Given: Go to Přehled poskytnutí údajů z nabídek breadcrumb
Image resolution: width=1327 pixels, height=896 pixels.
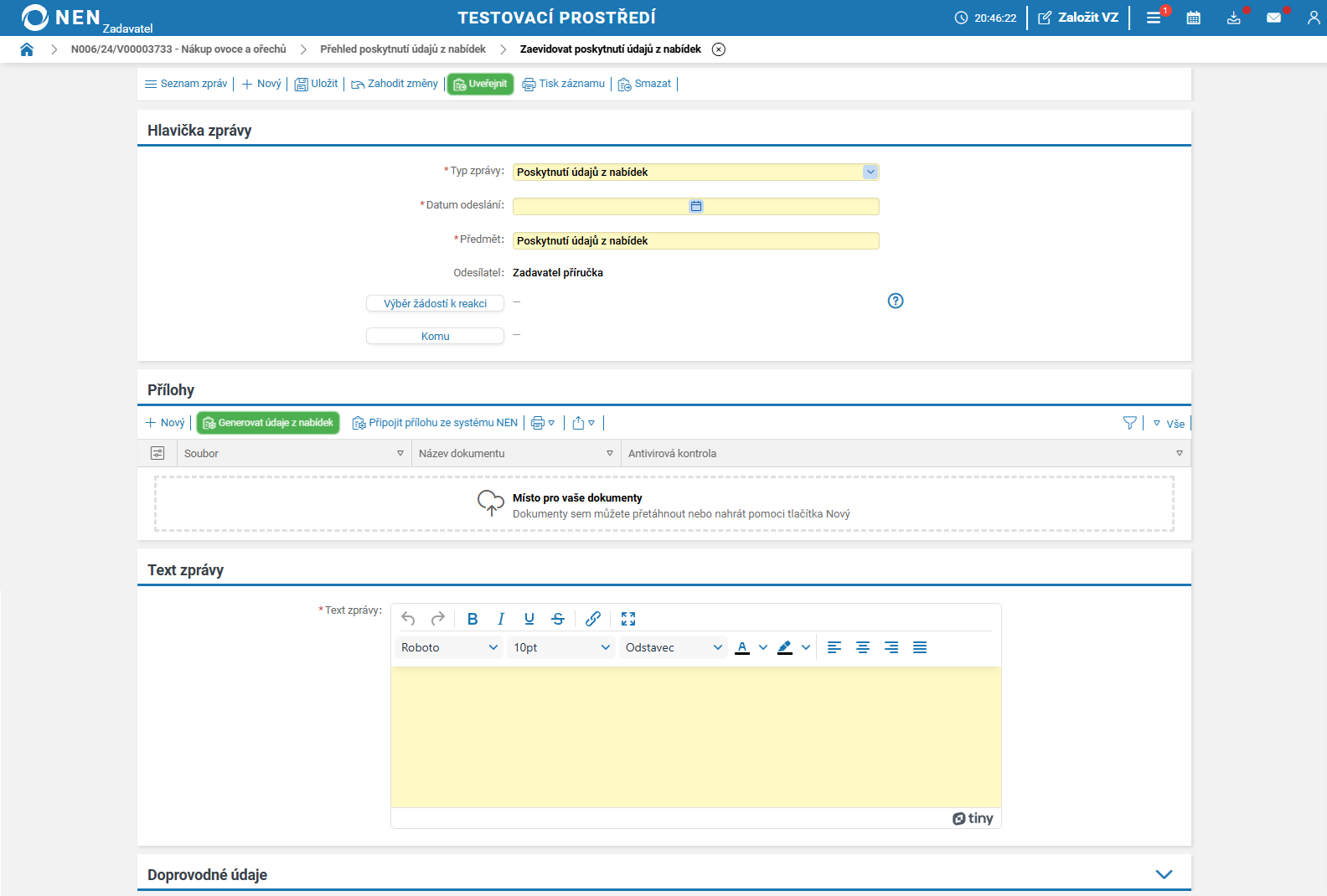Looking at the screenshot, I should (403, 49).
